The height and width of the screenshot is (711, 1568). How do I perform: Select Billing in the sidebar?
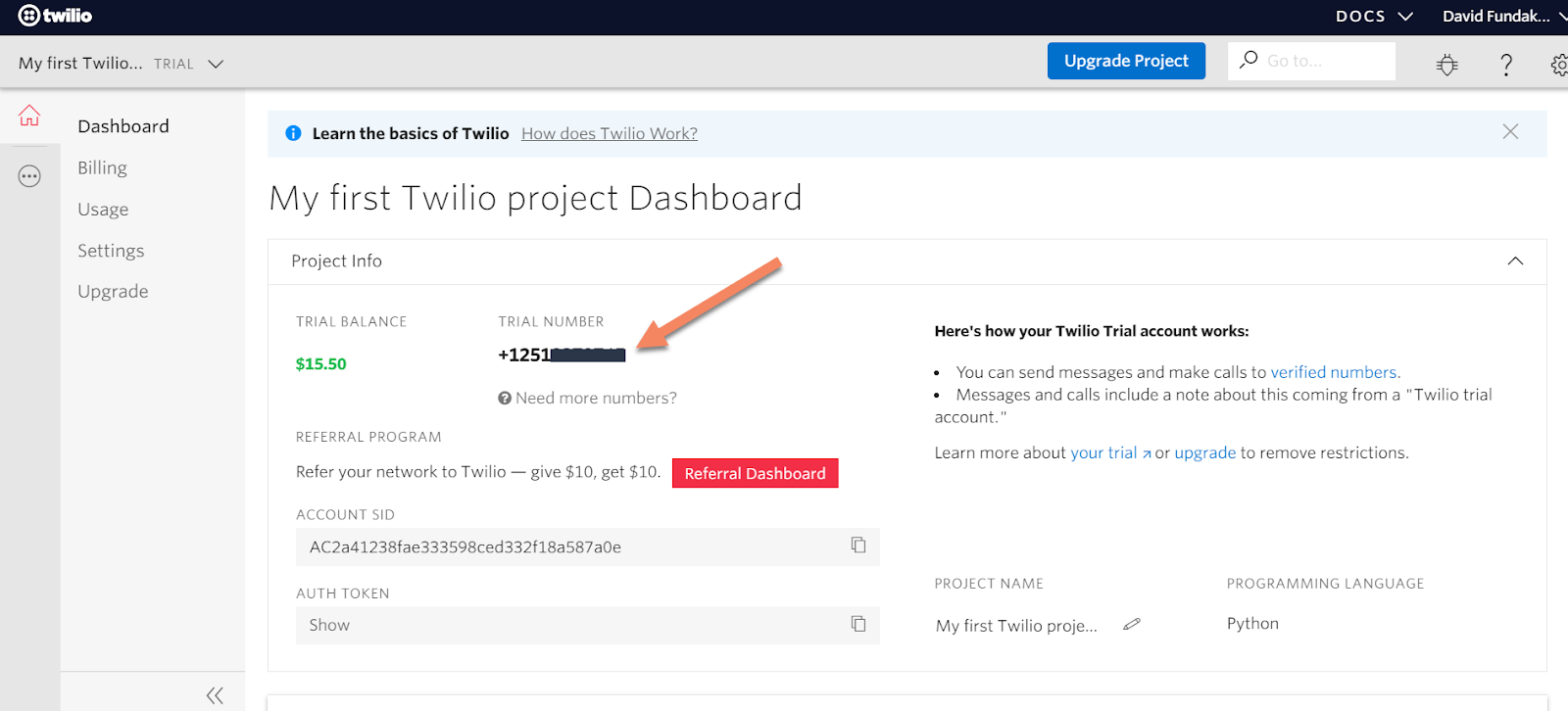[x=102, y=167]
